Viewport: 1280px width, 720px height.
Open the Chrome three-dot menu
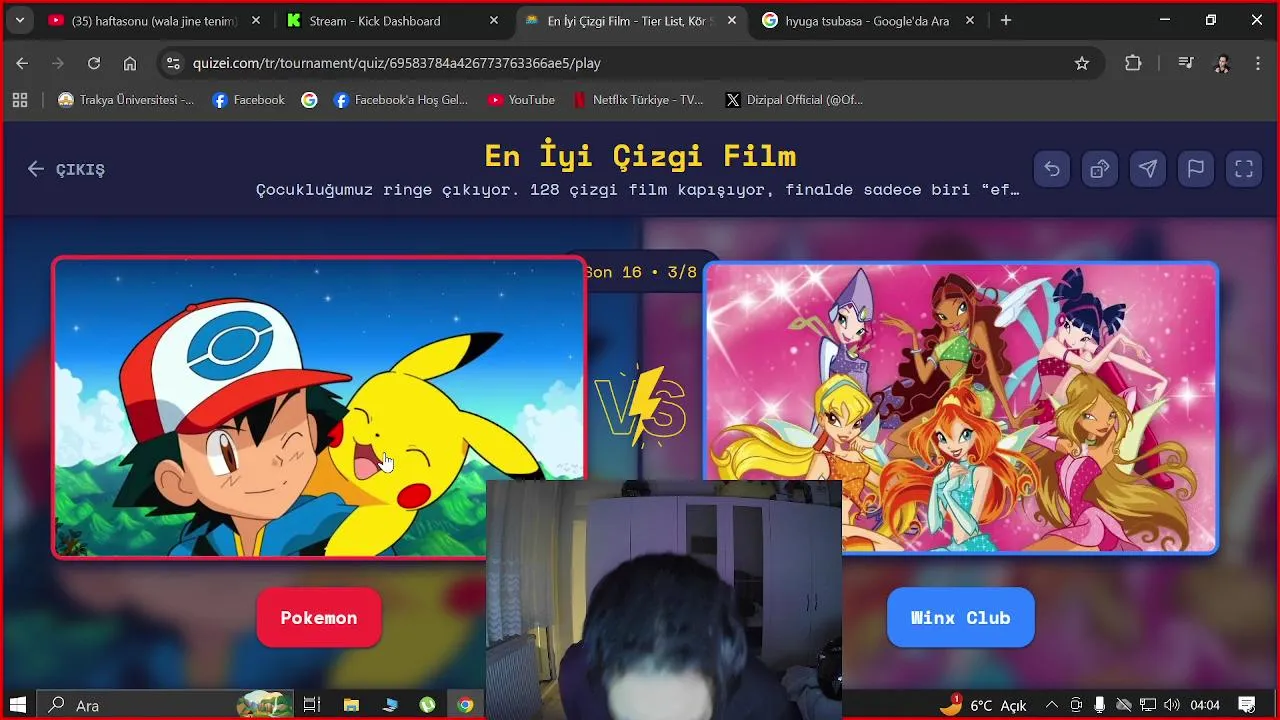pyautogui.click(x=1258, y=63)
